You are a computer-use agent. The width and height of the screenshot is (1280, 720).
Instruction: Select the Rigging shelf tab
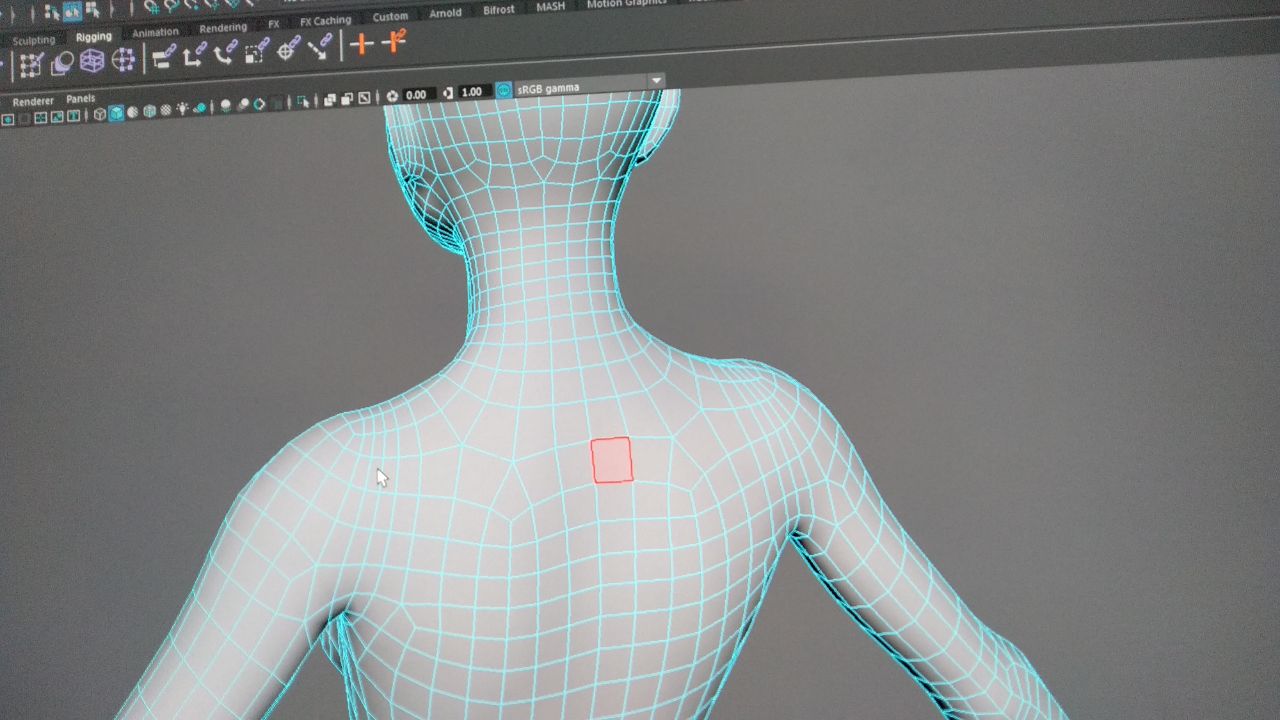(94, 37)
